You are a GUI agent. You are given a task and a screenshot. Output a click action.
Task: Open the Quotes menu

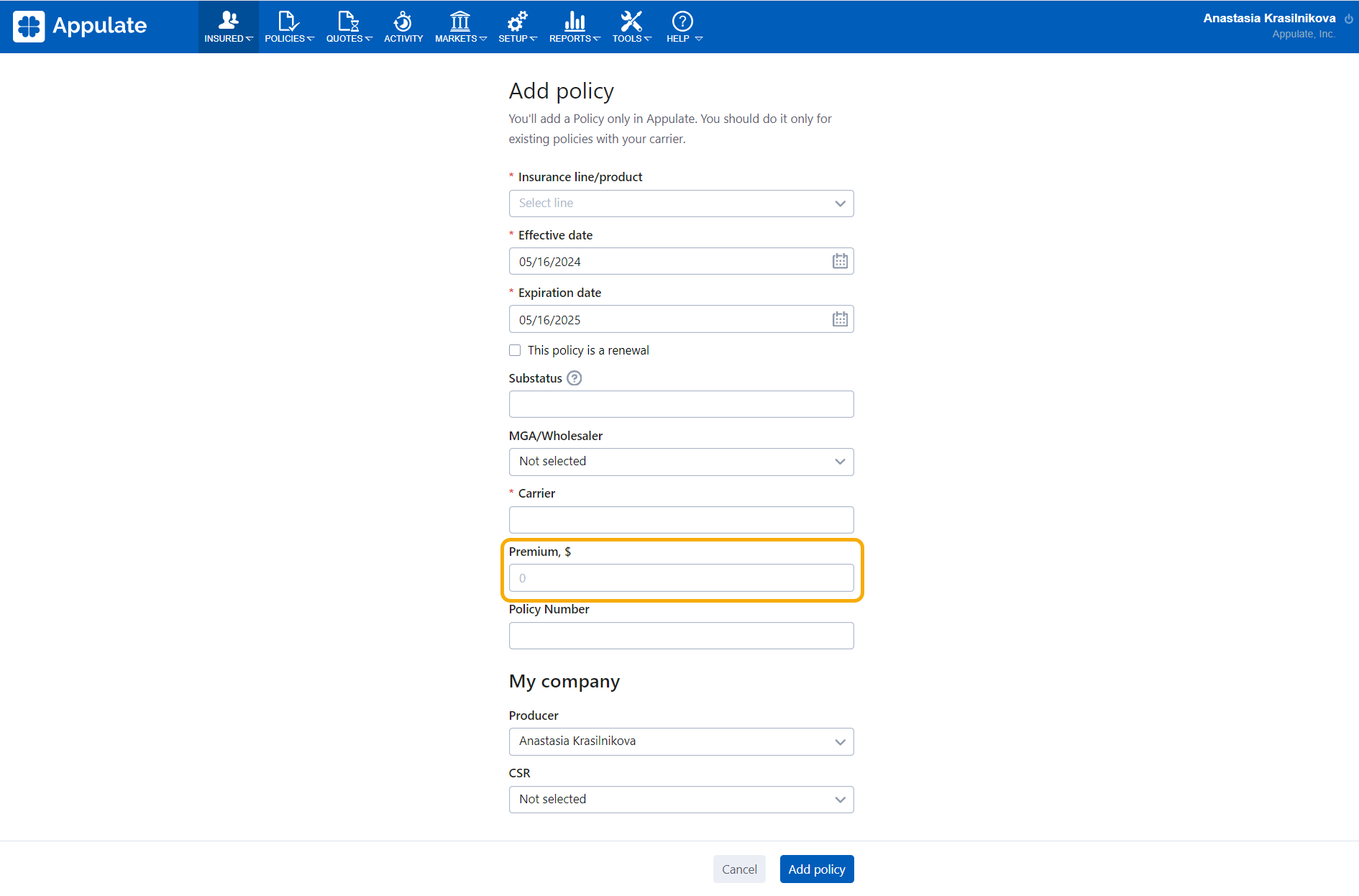349,27
